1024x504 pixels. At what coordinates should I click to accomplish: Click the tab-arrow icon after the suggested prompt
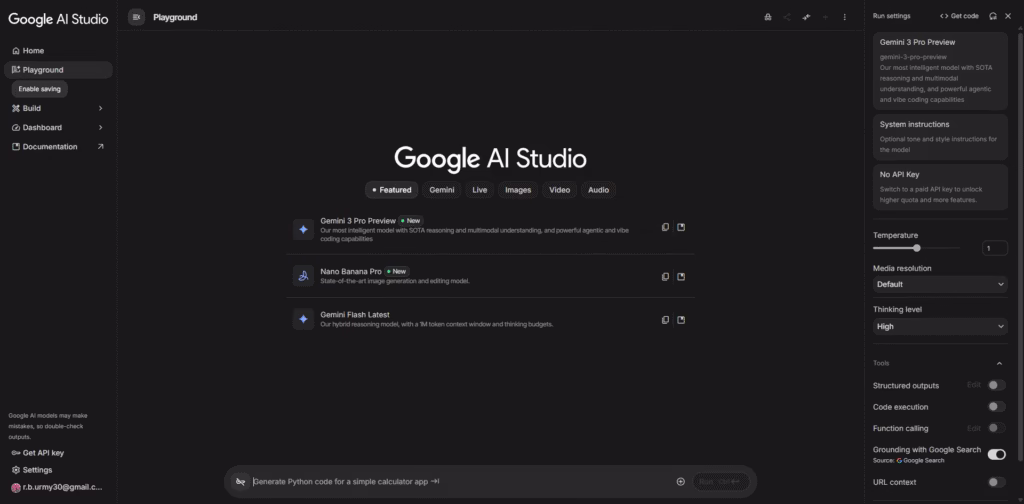(x=436, y=482)
